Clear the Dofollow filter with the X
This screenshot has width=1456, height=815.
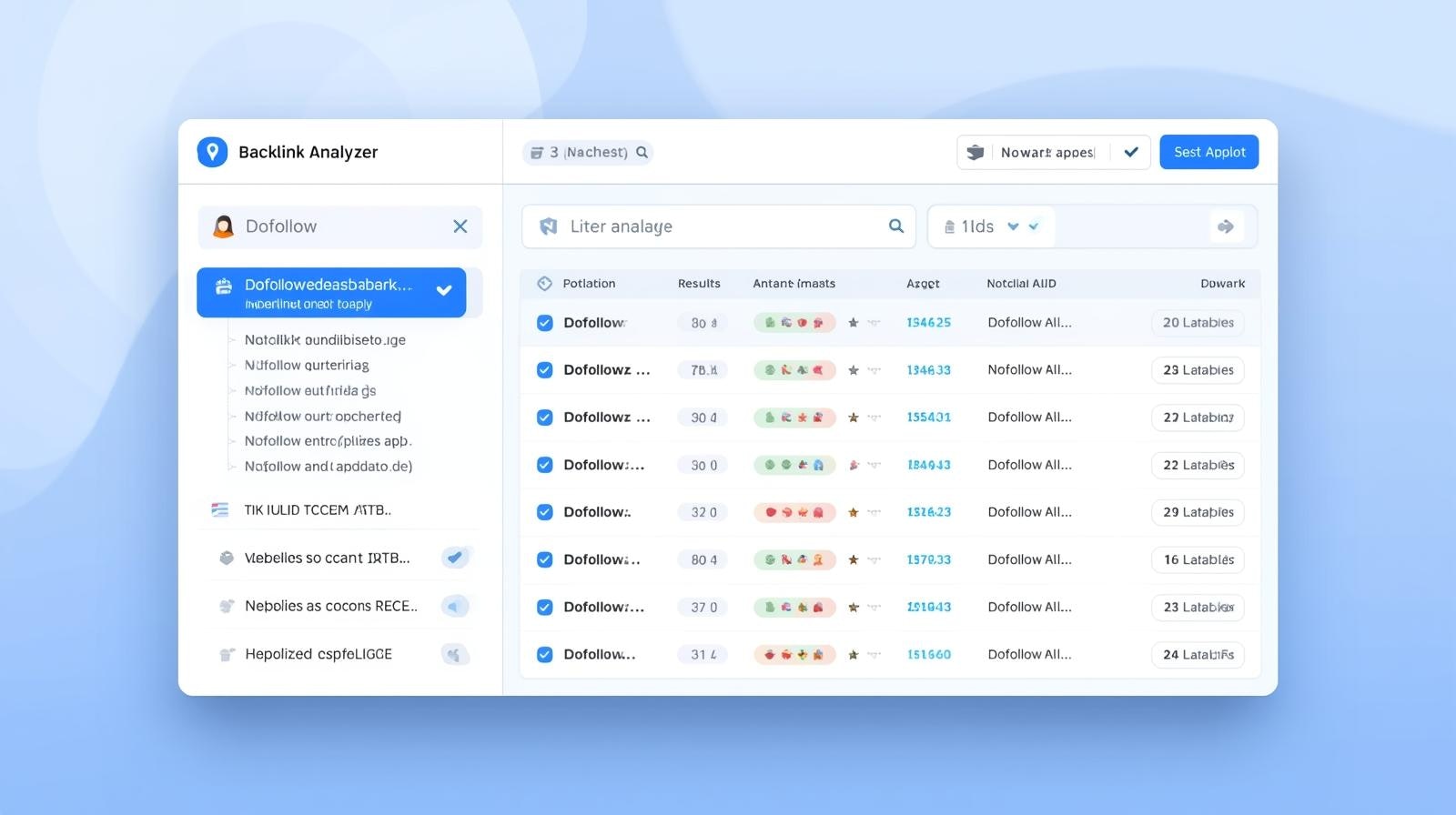pos(460,226)
